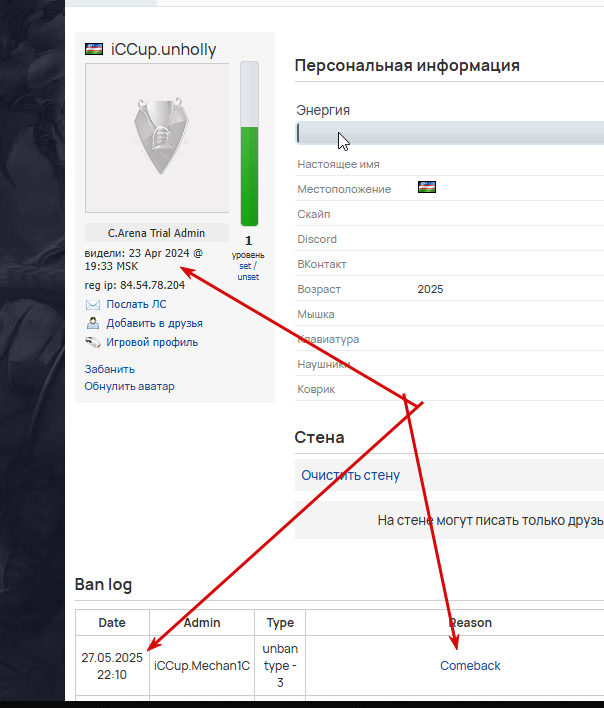Click the last seen 23 Apr 2024 text
This screenshot has width=604, height=708.
(144, 260)
